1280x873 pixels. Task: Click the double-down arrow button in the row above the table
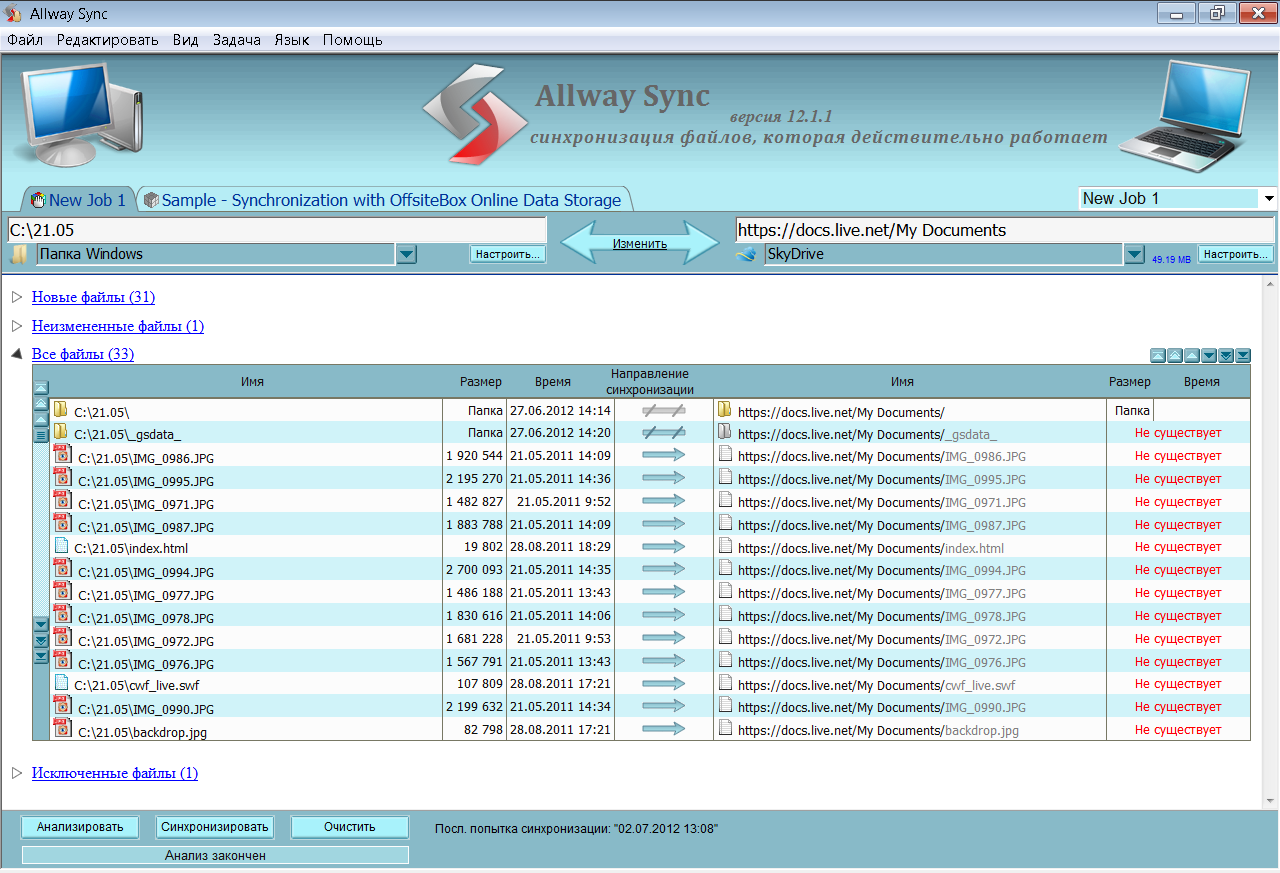(1226, 355)
